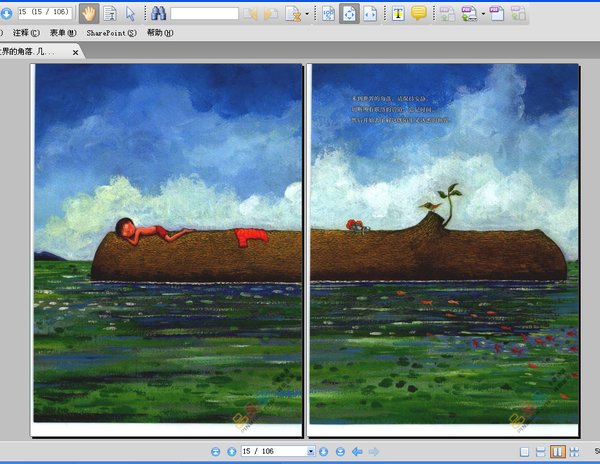The width and height of the screenshot is (600, 464).
Task: Click the PDF document page icon
Action: pos(497,14)
